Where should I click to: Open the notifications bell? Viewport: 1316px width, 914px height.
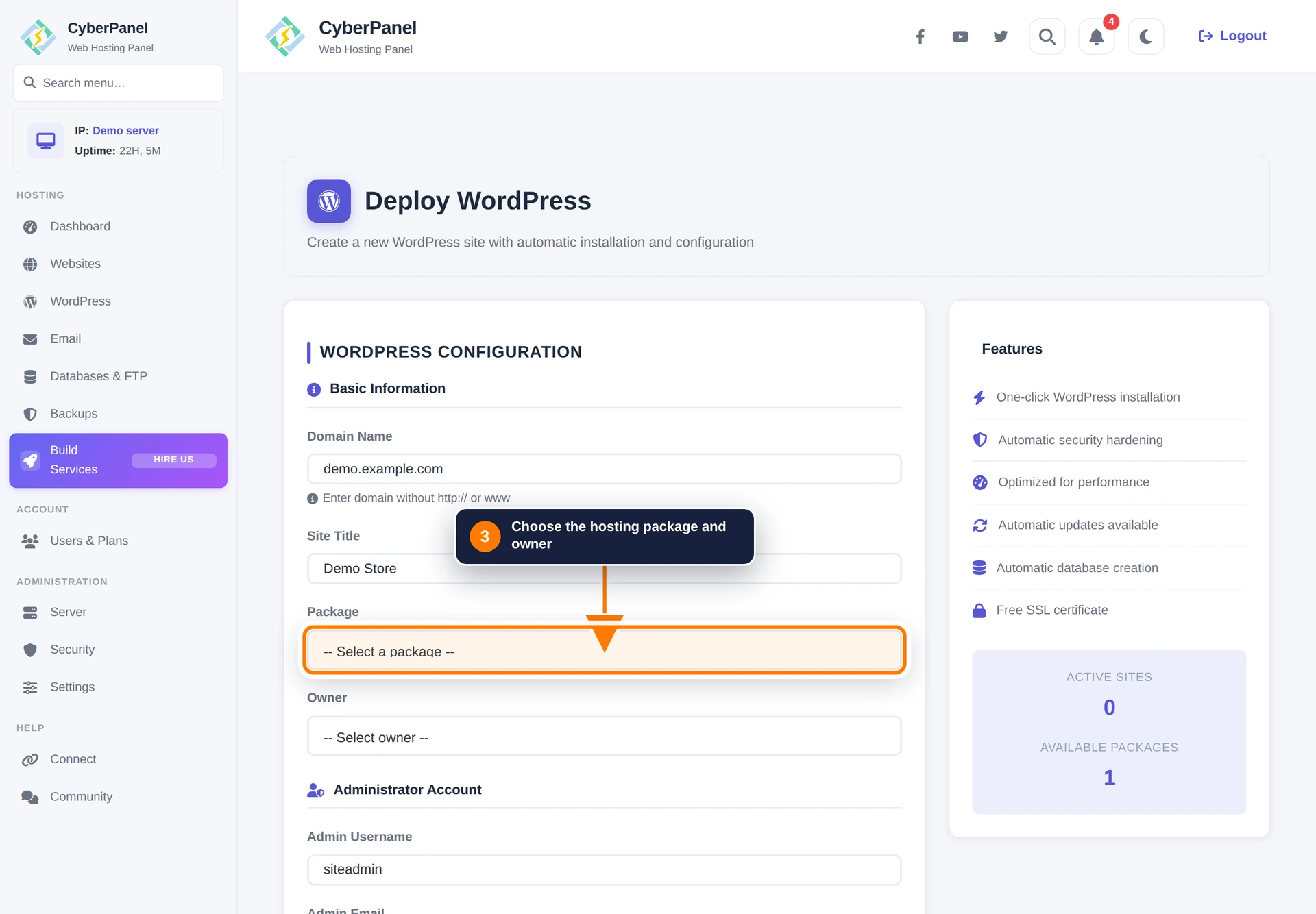click(1096, 36)
